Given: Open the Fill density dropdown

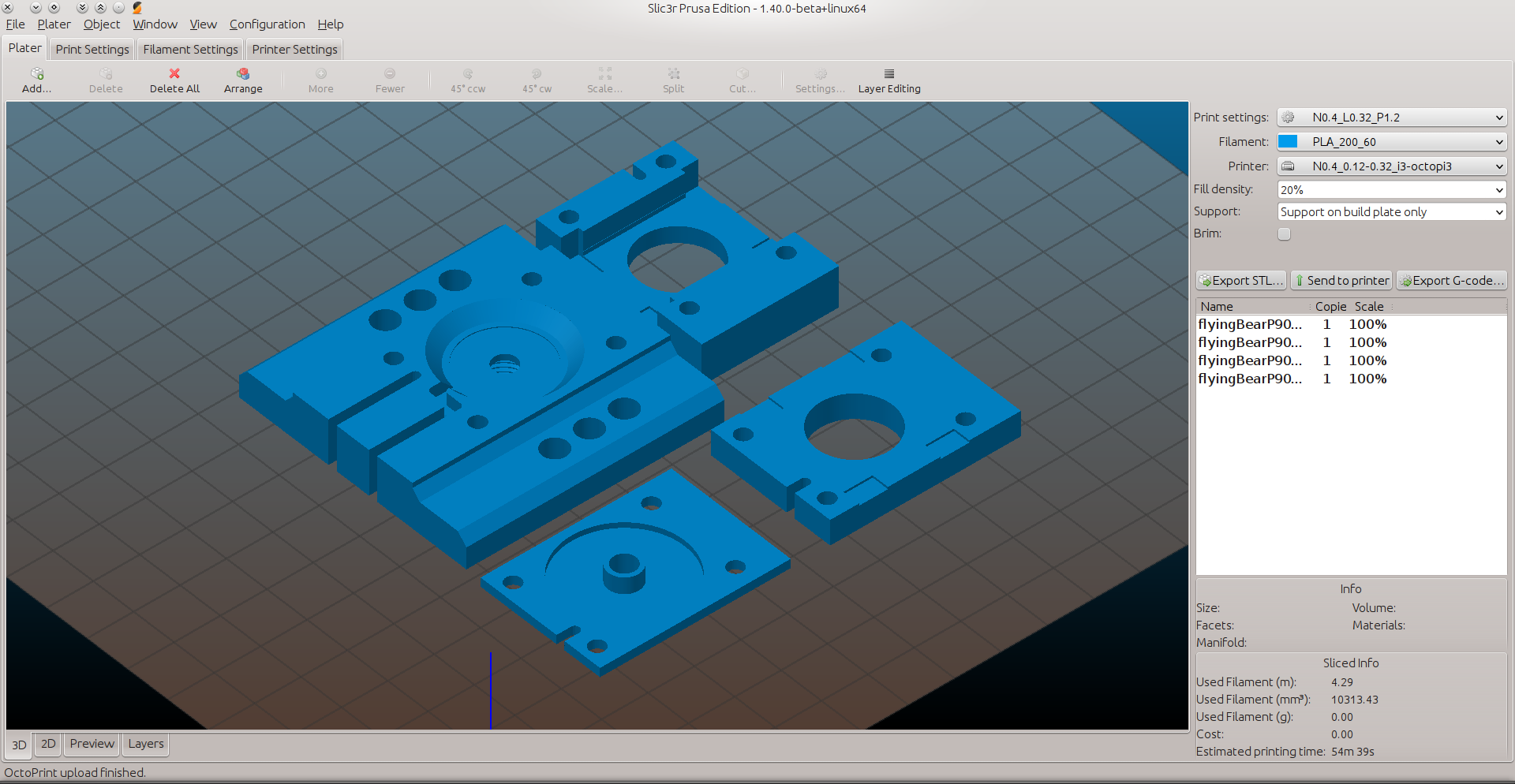Looking at the screenshot, I should tap(1392, 190).
